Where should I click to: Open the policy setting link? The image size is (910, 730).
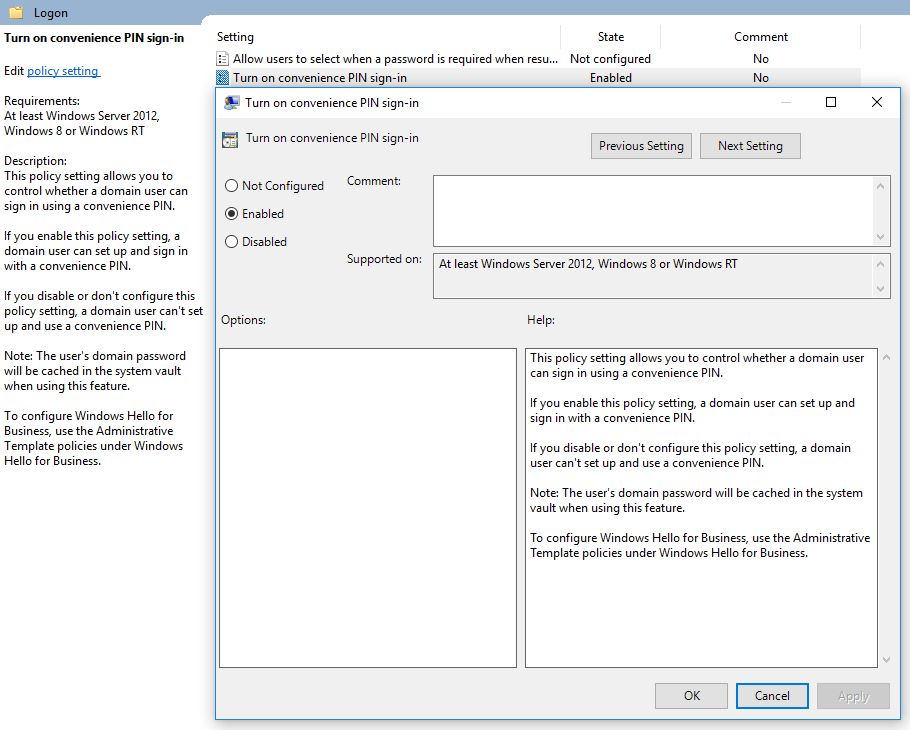pos(61,70)
